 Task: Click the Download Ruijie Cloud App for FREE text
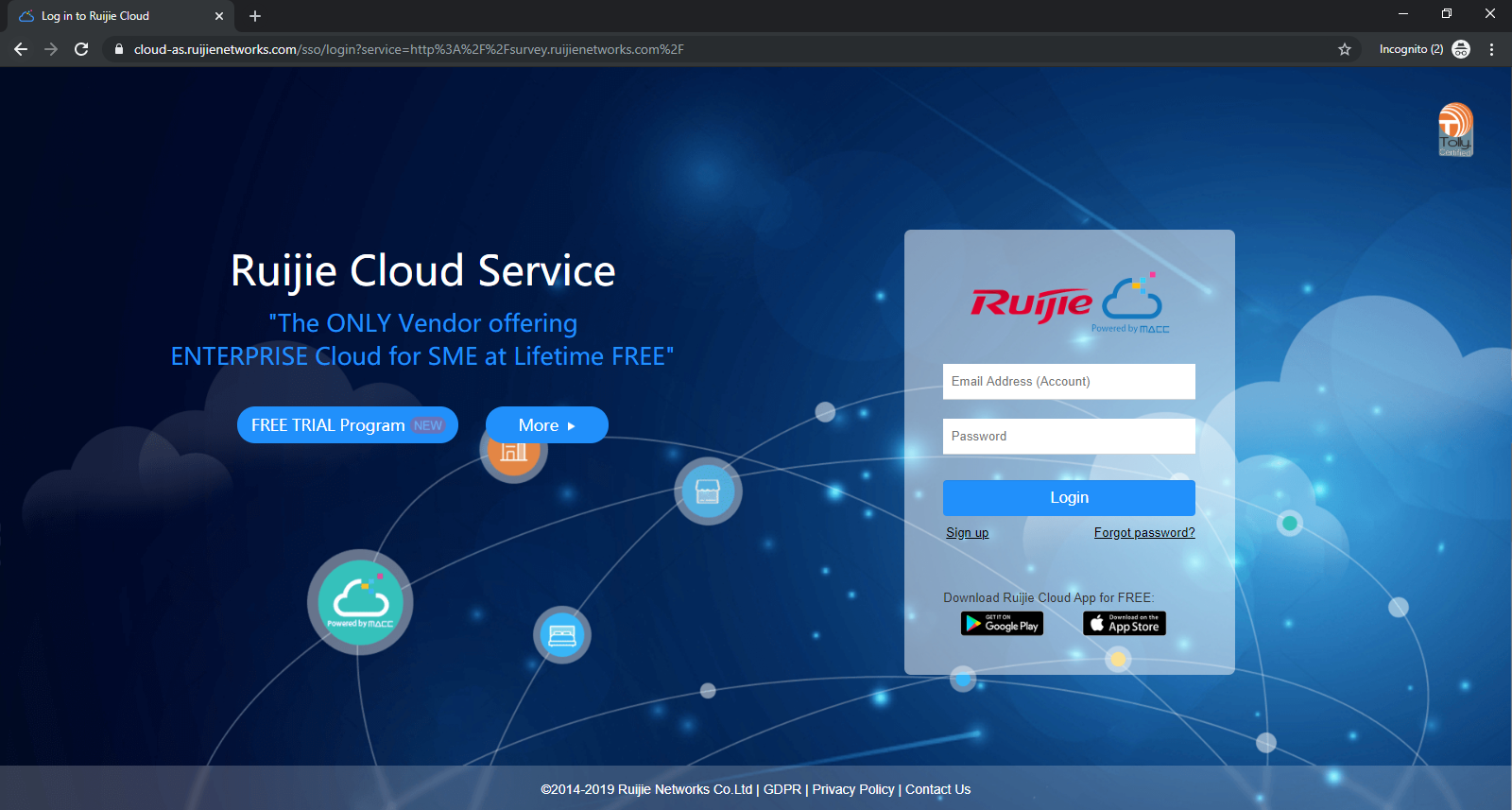pos(1049,598)
